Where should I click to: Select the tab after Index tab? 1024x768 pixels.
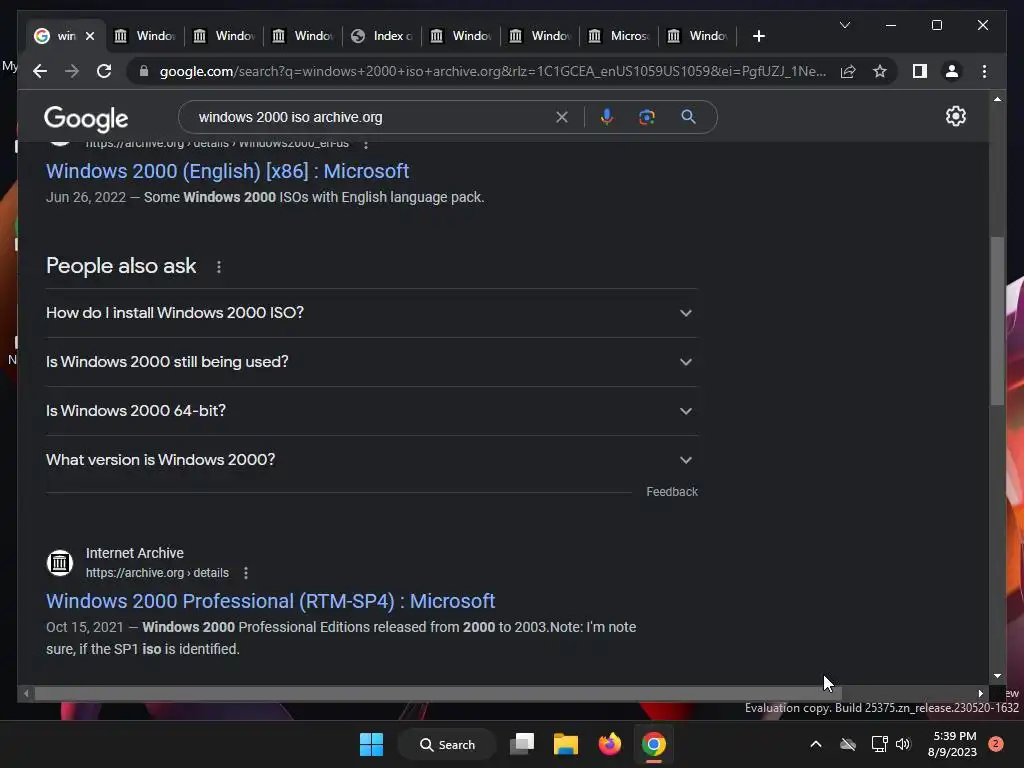pos(461,36)
